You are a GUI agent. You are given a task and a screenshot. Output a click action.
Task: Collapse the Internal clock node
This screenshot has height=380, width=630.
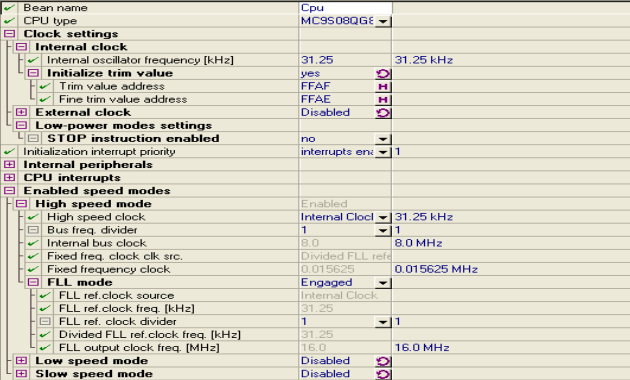click(x=21, y=47)
